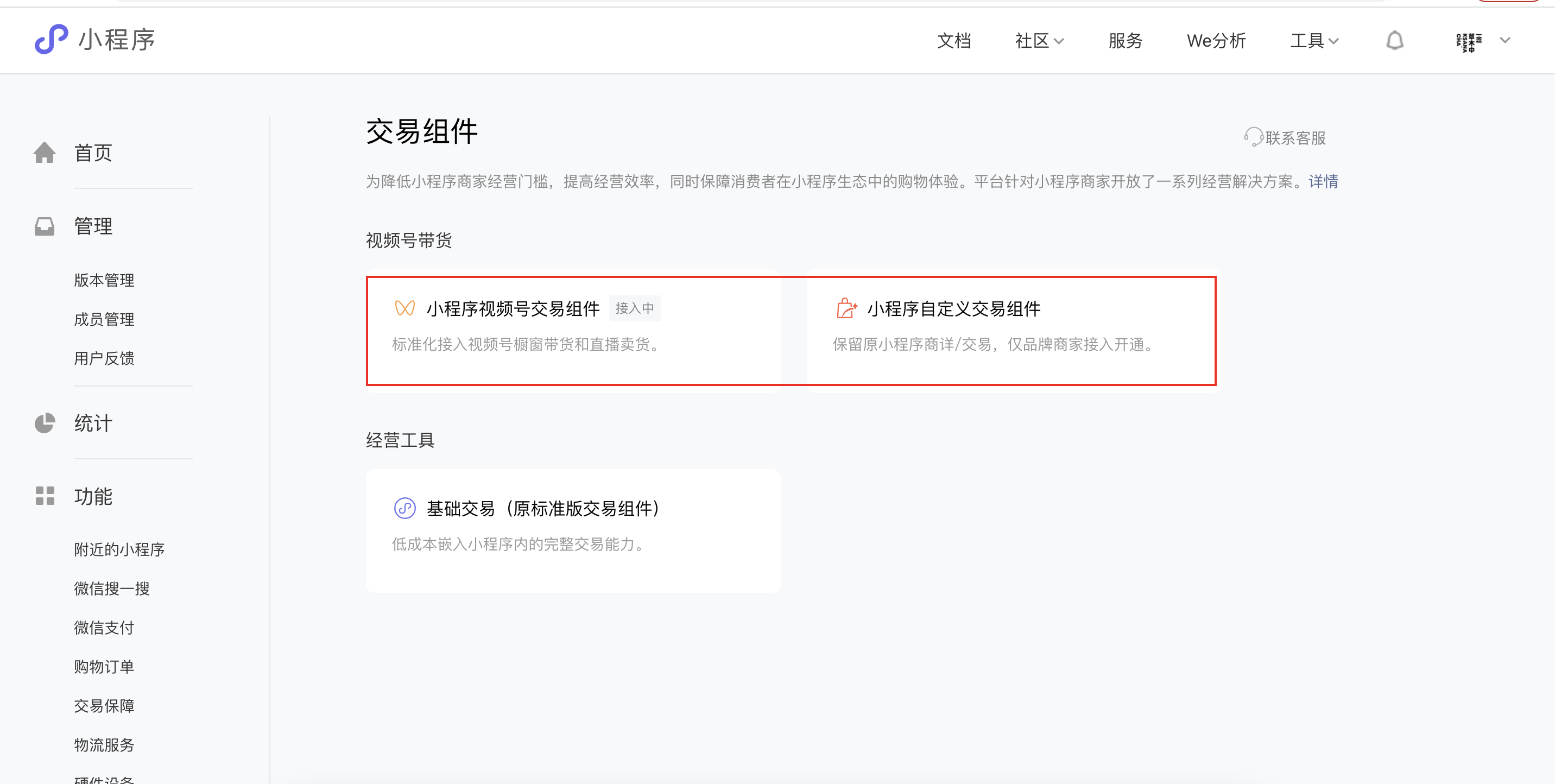The height and width of the screenshot is (784, 1555).
Task: Open 用户反馈 in the sidebar
Action: point(104,358)
